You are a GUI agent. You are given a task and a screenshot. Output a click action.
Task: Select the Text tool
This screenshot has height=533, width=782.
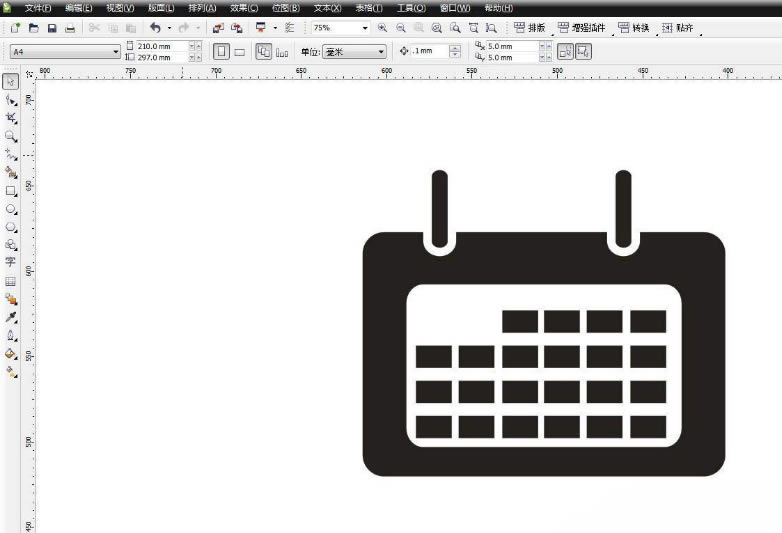[x=10, y=262]
